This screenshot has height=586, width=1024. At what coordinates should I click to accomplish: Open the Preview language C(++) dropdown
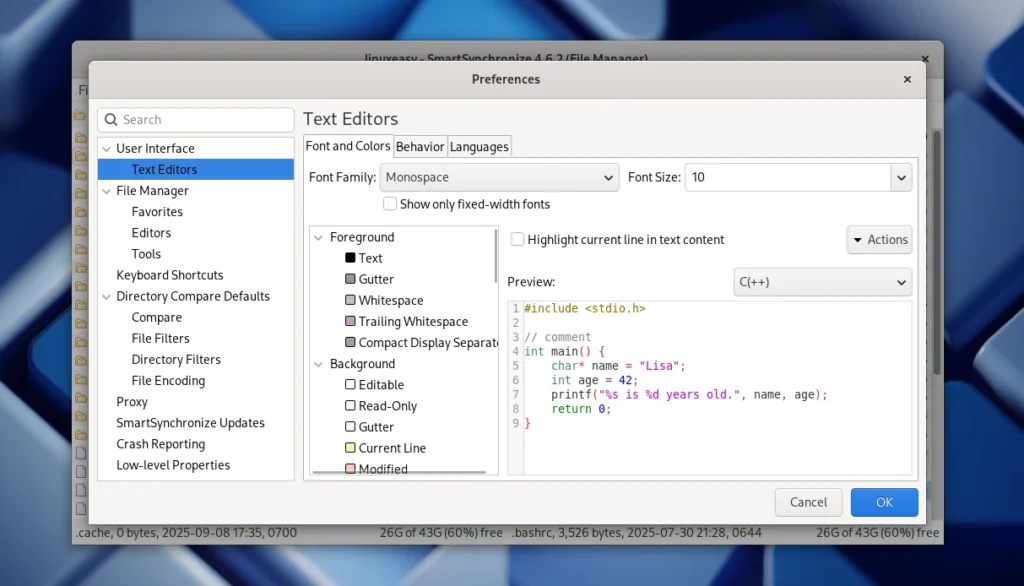click(822, 283)
